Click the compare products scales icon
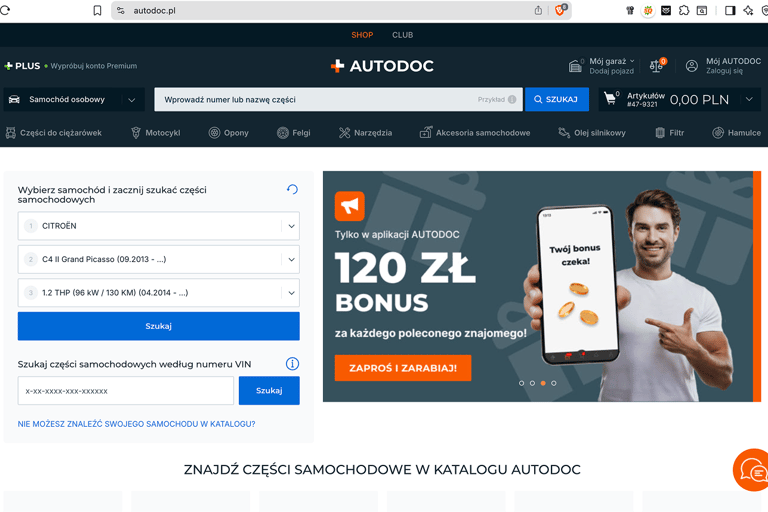The image size is (768, 512). pyautogui.click(x=658, y=65)
